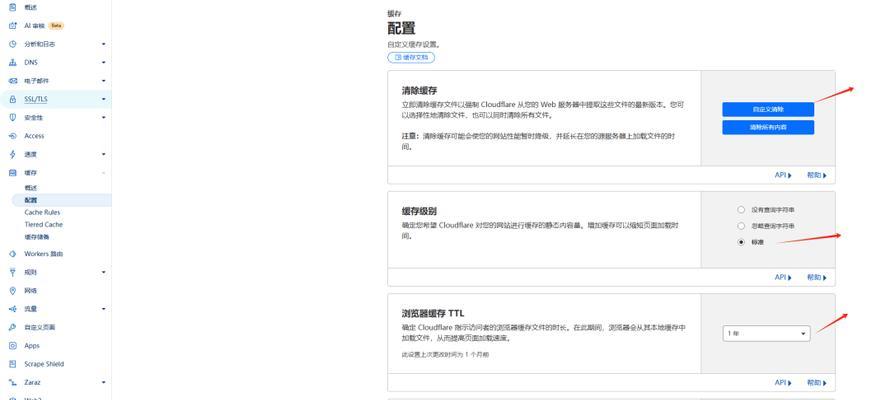
Task: Click the 速度 lightning bolt icon
Action: click(x=12, y=154)
